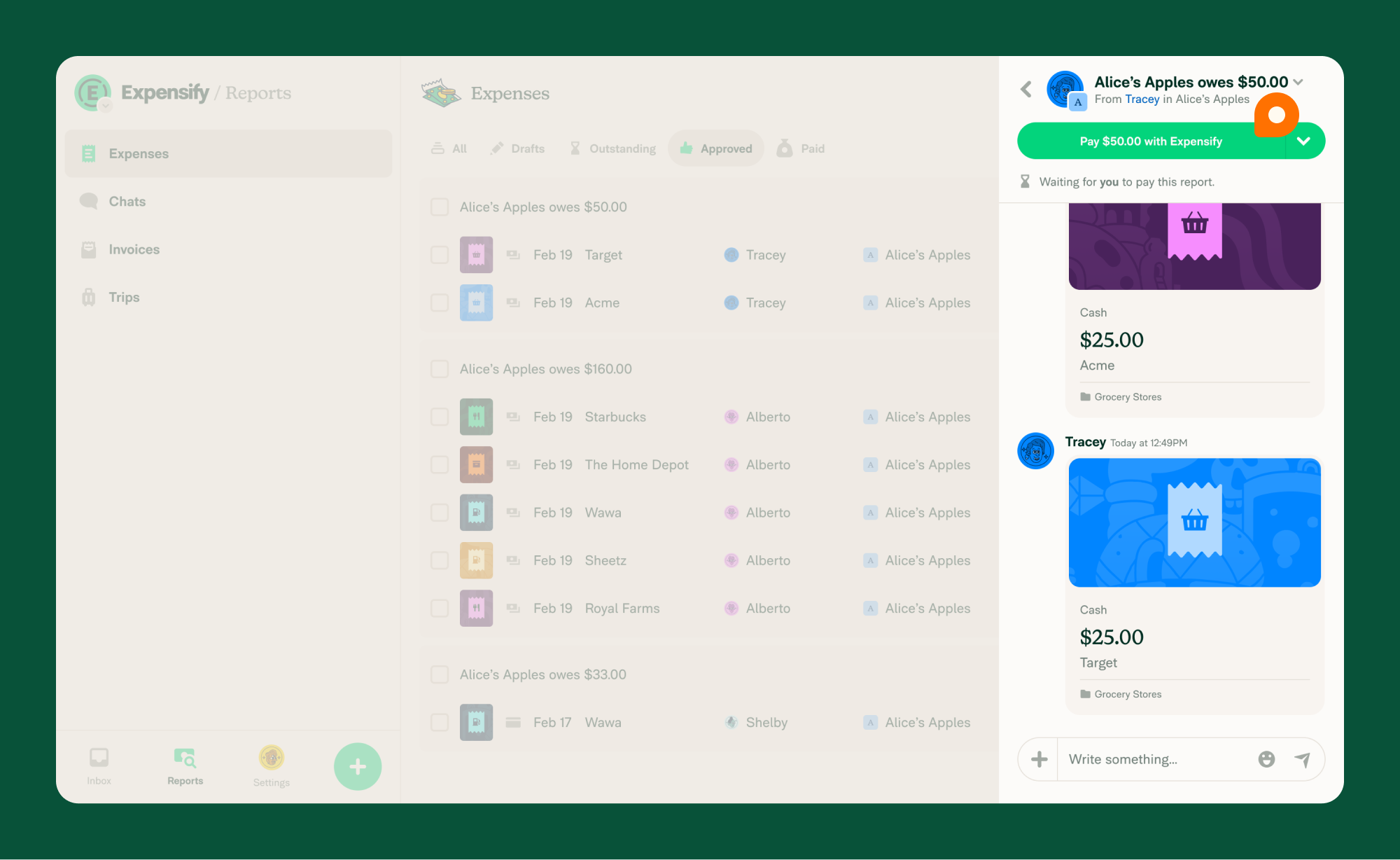Click Alberto's avatar in the Starbucks row
This screenshot has height=860, width=1400.
731,417
